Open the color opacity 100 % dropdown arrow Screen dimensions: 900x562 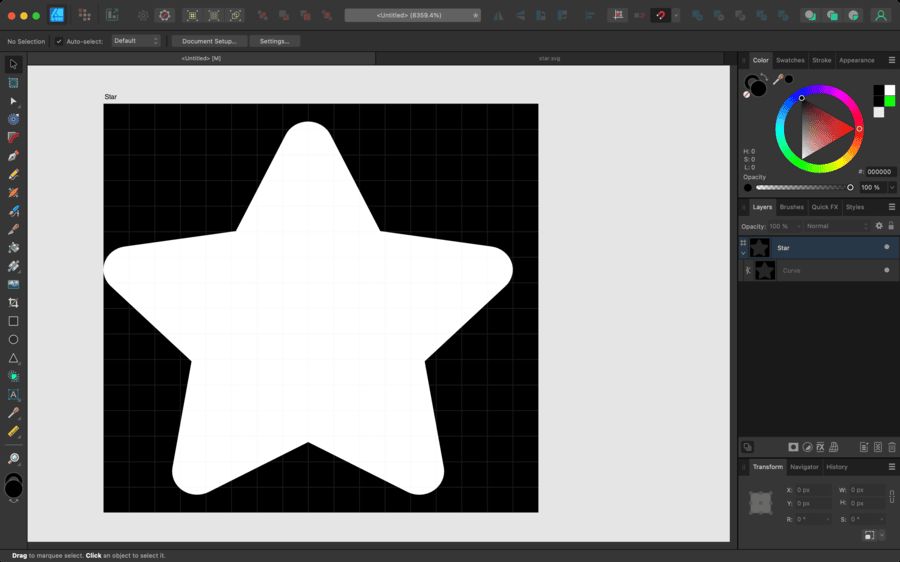tap(892, 187)
